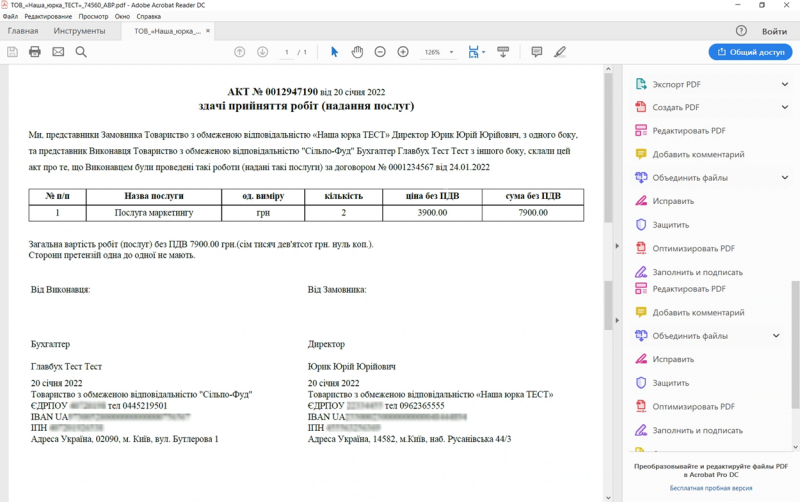Click the Help question mark icon

click(x=741, y=31)
